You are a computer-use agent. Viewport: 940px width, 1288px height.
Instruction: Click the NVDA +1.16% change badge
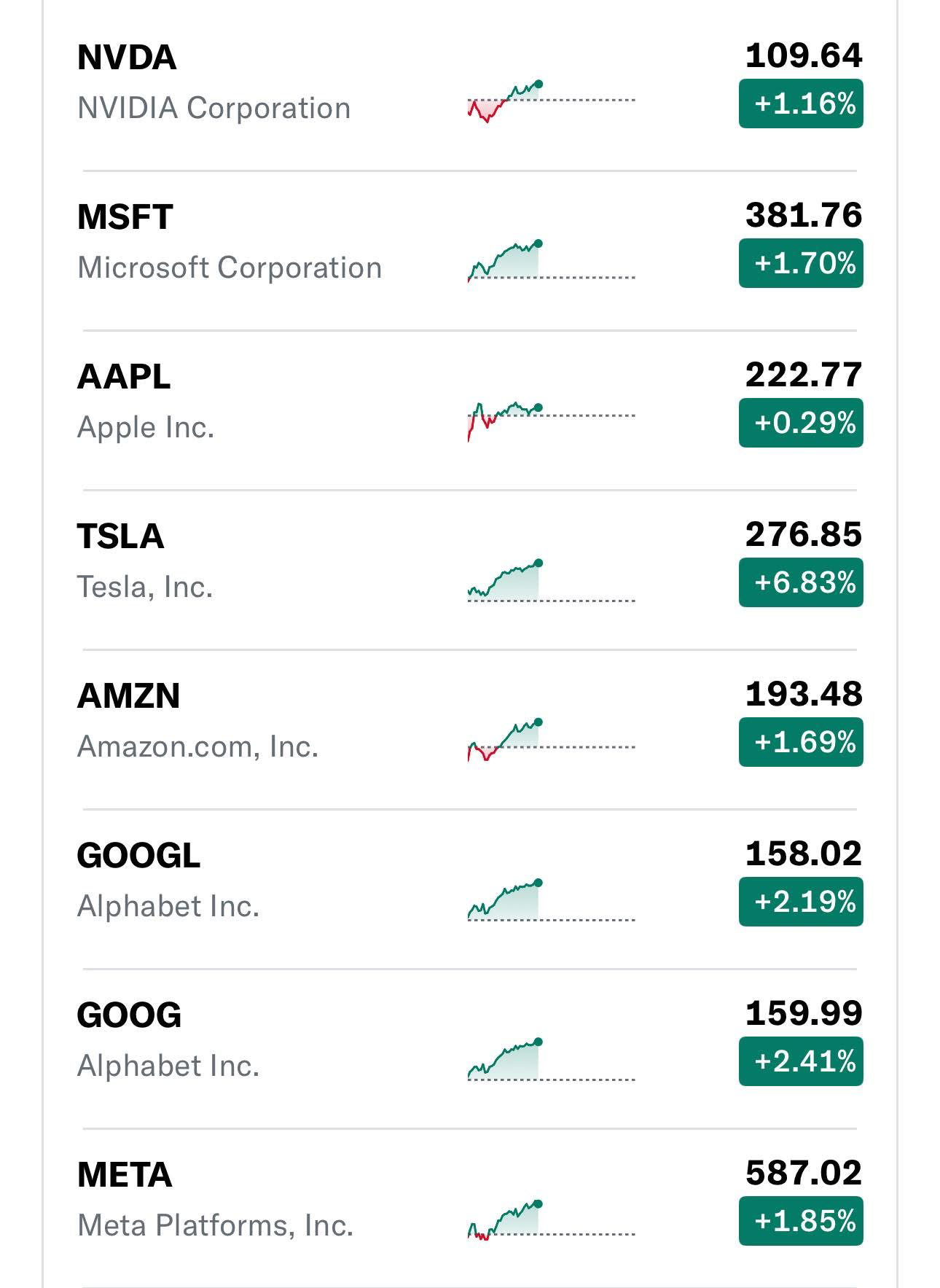801,104
